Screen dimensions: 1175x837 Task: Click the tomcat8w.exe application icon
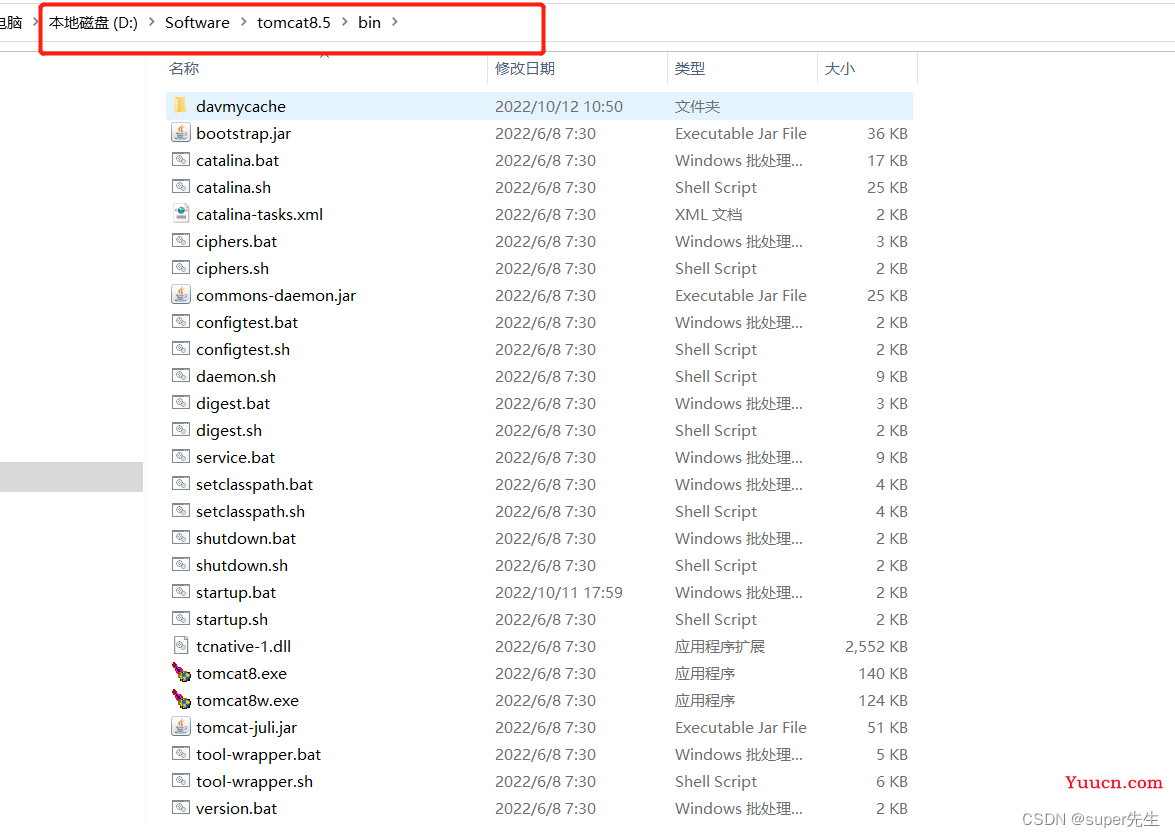[x=181, y=699]
